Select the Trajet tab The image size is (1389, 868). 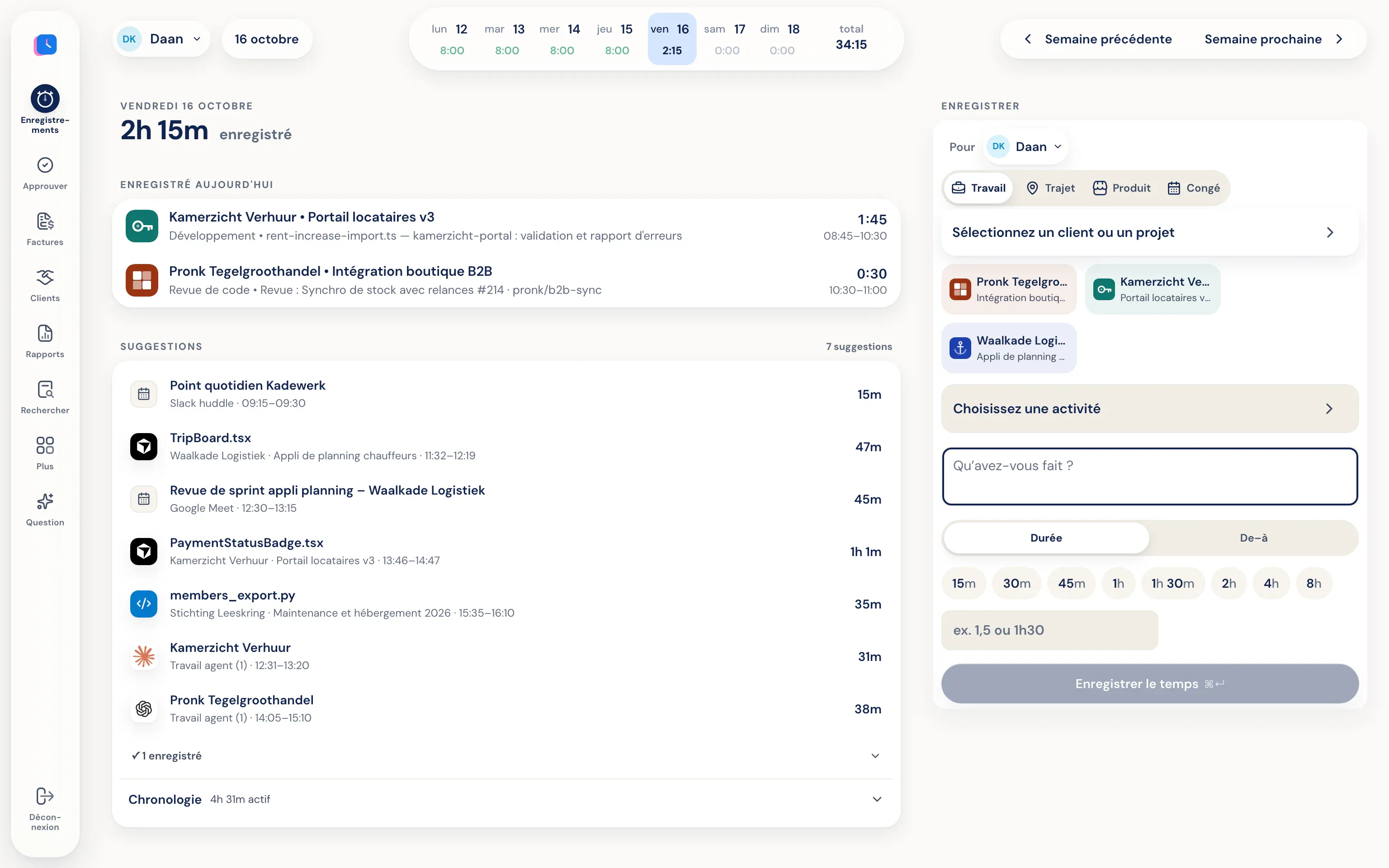click(x=1050, y=188)
